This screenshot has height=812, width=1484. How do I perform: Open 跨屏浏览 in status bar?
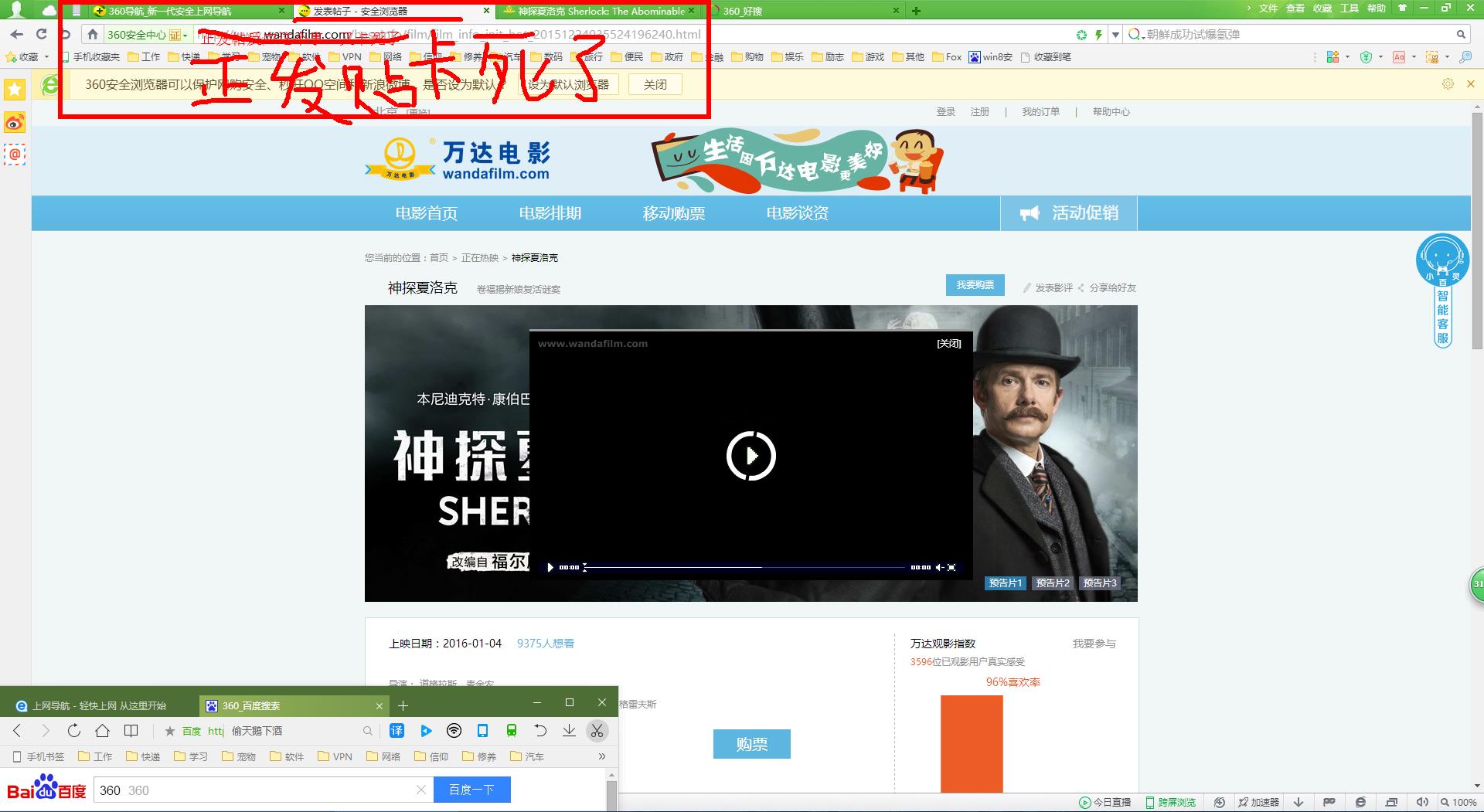coord(1170,803)
